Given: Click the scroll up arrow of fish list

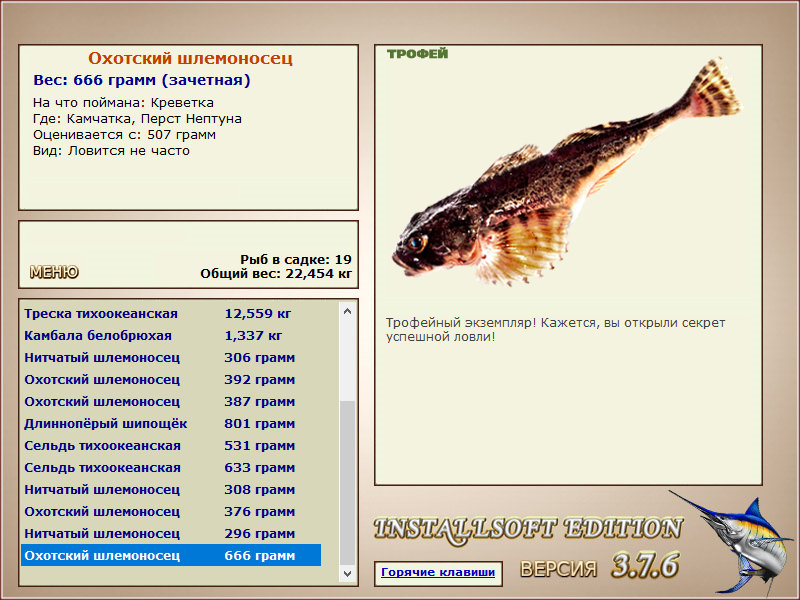Looking at the screenshot, I should 347,311.
